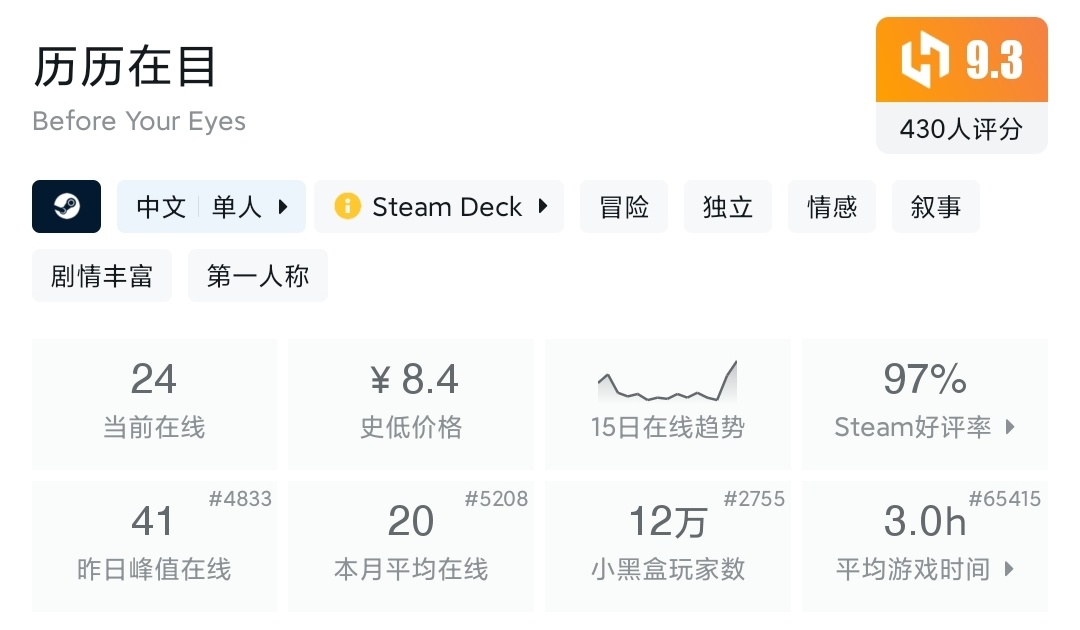Screen dimensions: 1080x630
Task: Click the Steam platform logo icon
Action: tap(67, 207)
